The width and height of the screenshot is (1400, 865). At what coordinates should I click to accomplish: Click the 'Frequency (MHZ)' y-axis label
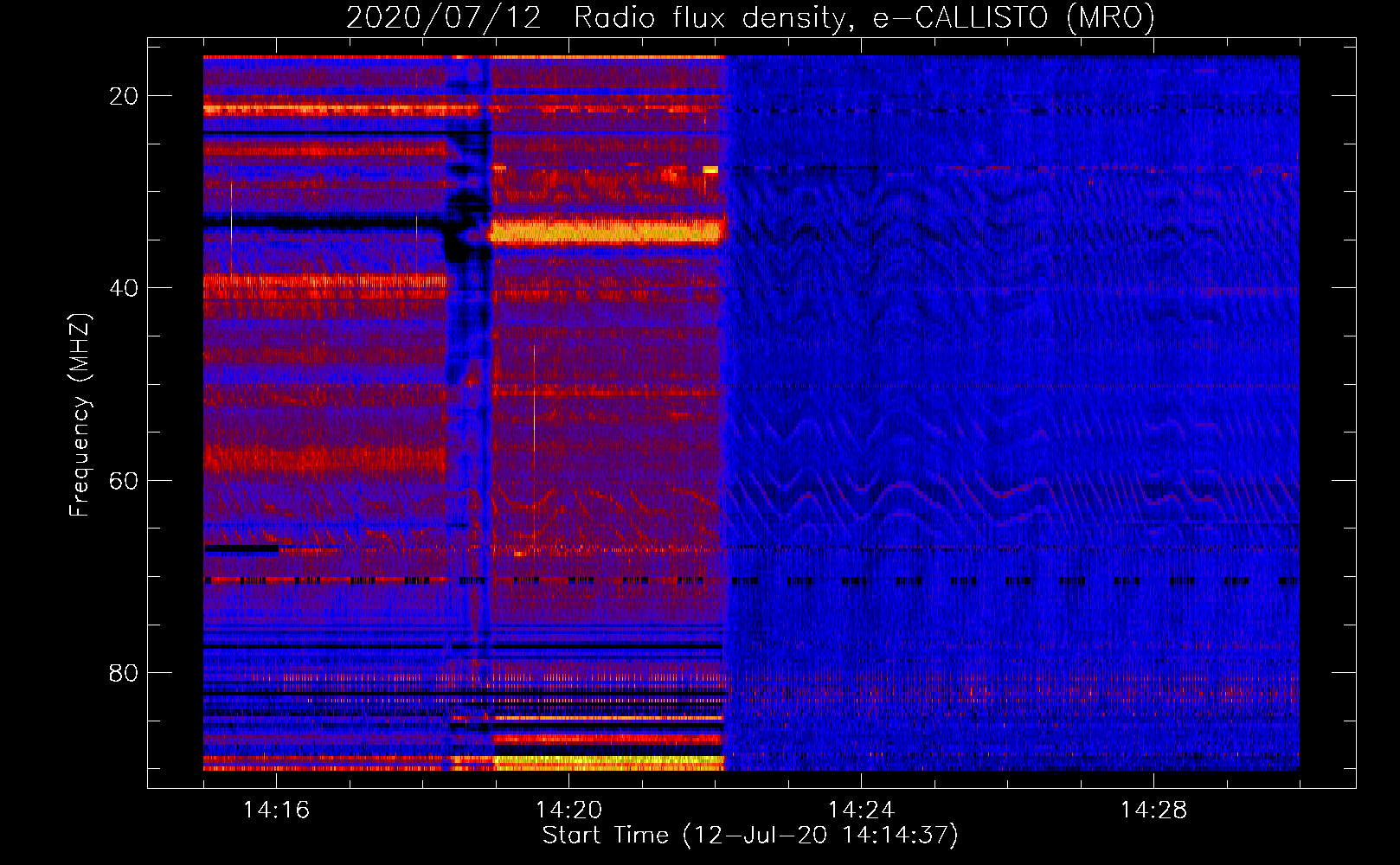point(80,414)
